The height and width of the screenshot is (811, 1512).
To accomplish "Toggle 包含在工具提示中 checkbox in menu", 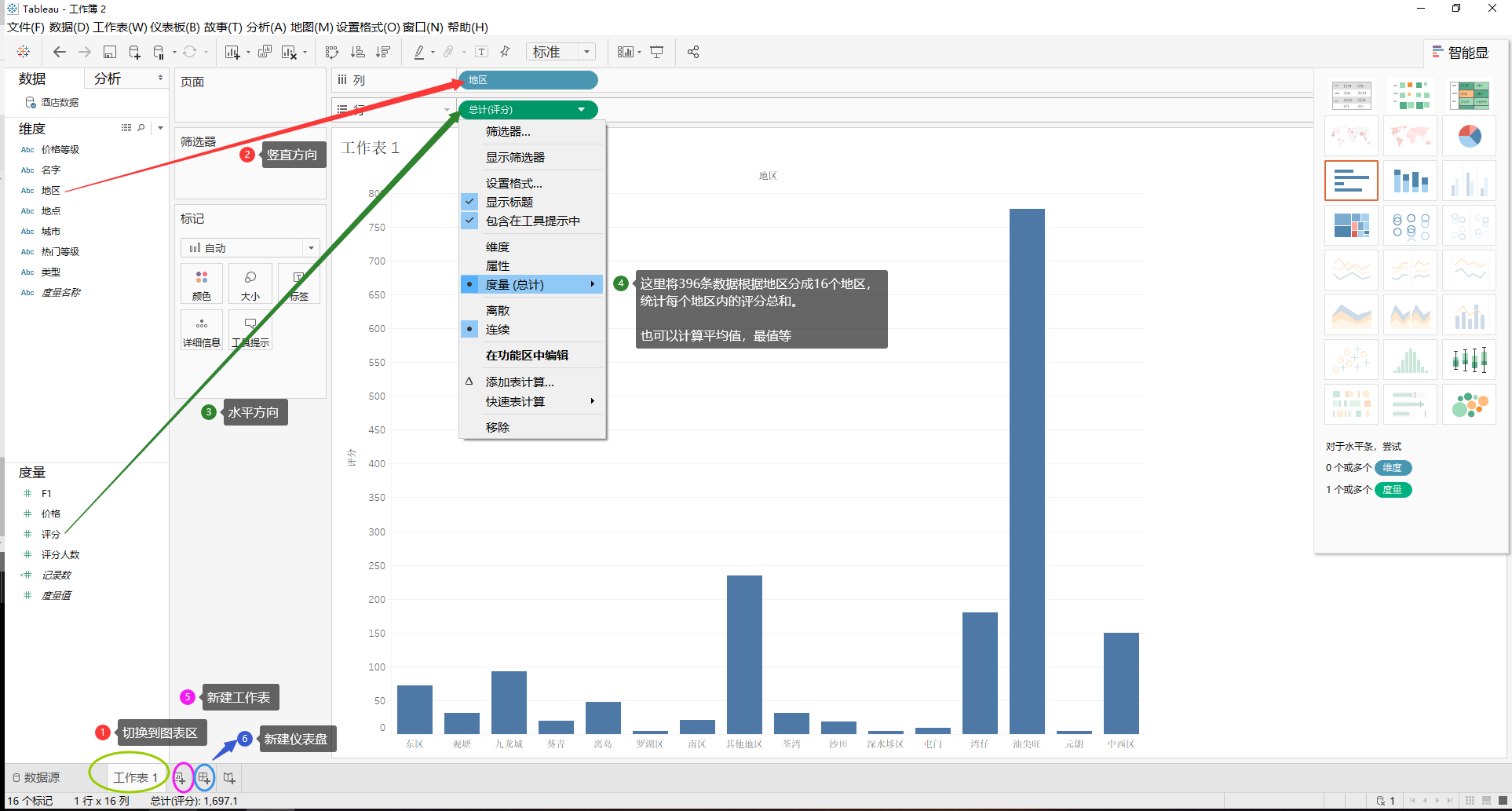I will pos(469,221).
